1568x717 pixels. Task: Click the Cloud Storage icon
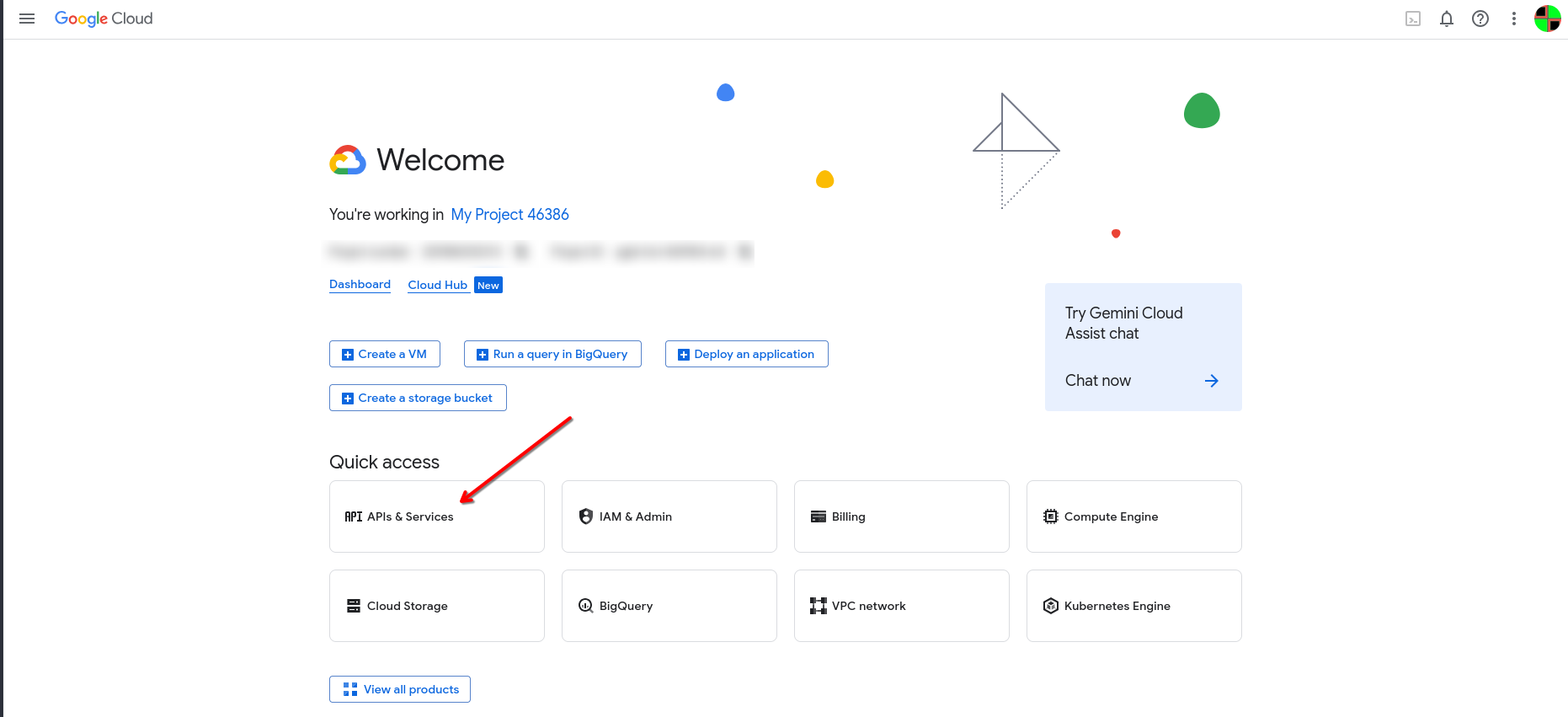point(354,606)
